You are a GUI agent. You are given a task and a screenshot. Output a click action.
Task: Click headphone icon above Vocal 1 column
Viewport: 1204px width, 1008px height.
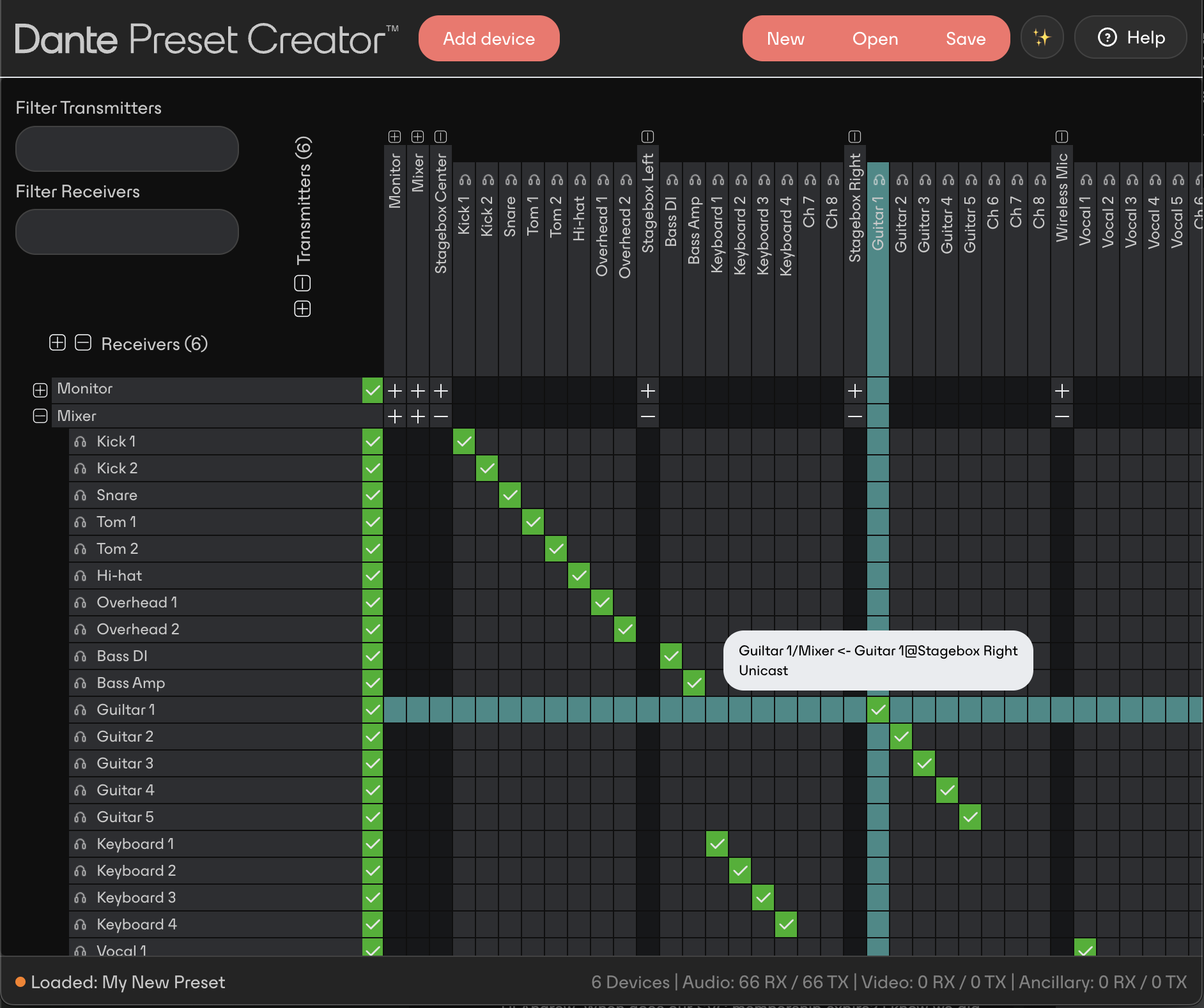1086,180
